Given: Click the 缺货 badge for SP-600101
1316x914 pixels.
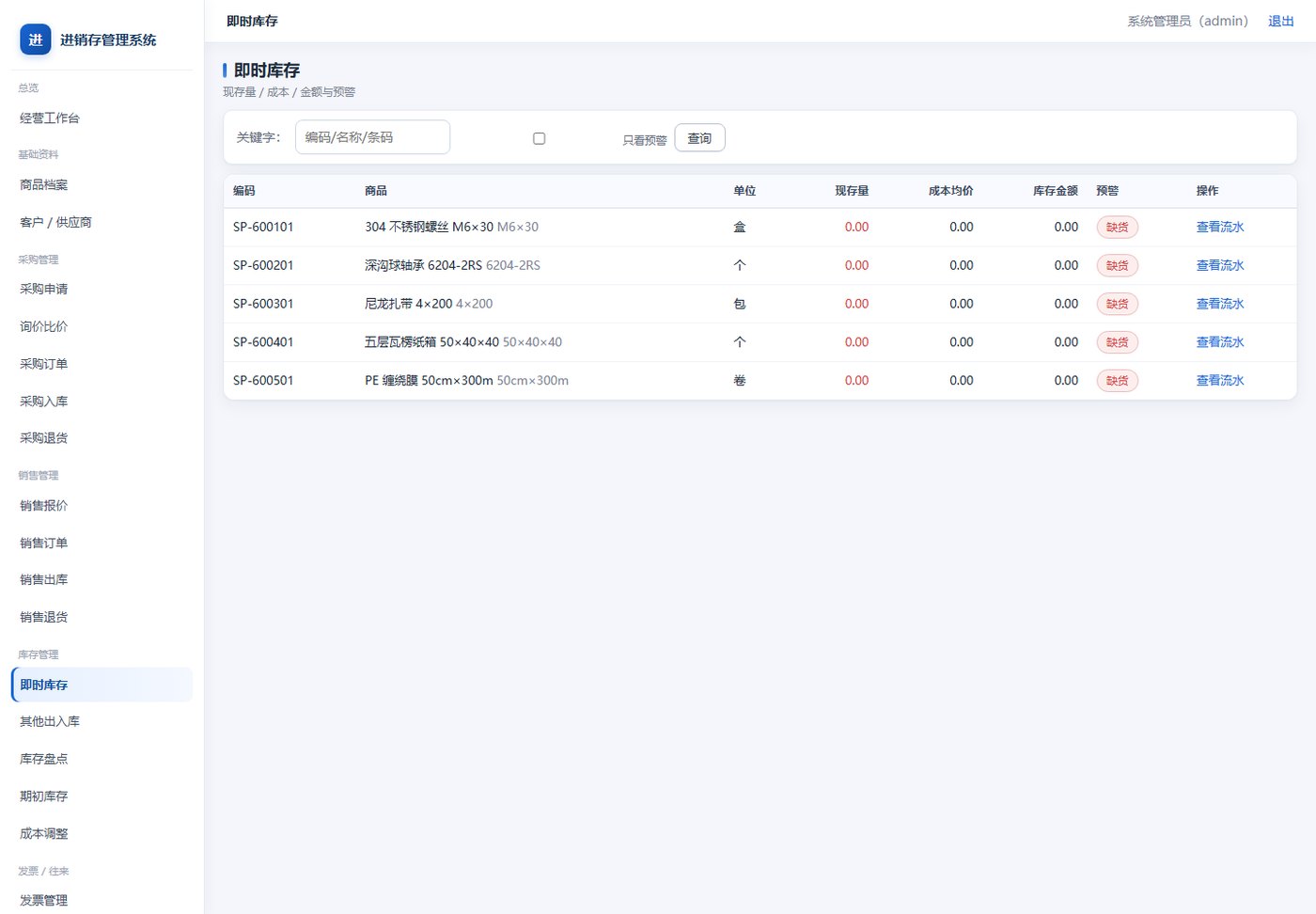Looking at the screenshot, I should (x=1118, y=227).
